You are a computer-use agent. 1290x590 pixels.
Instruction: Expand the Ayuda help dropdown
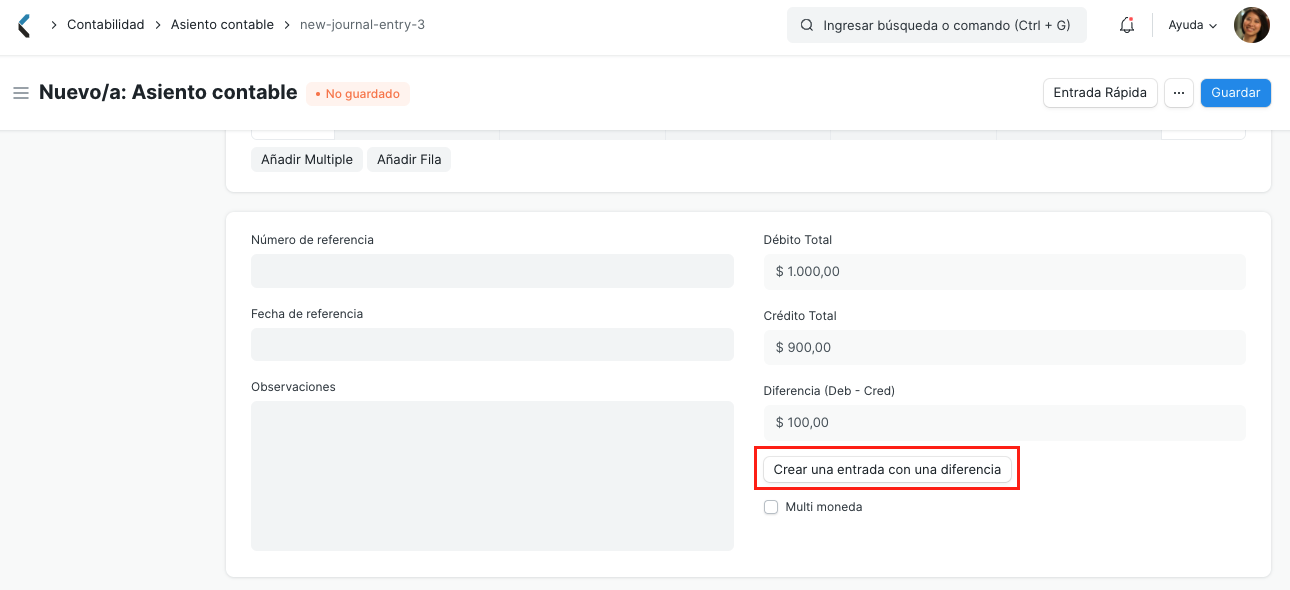pos(1192,25)
